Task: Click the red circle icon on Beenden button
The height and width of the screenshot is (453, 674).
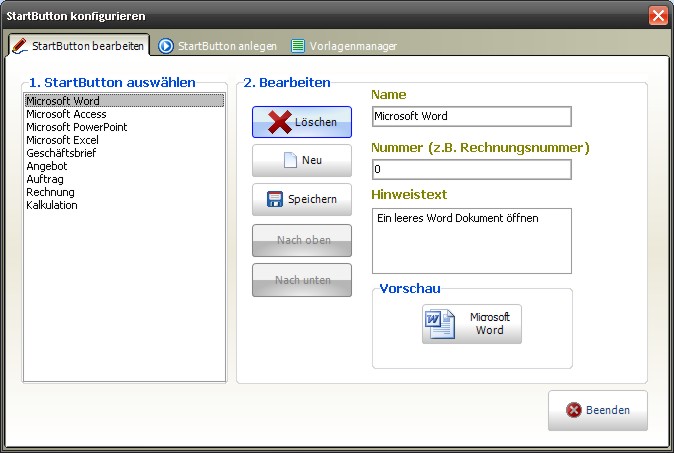Action: click(x=573, y=410)
